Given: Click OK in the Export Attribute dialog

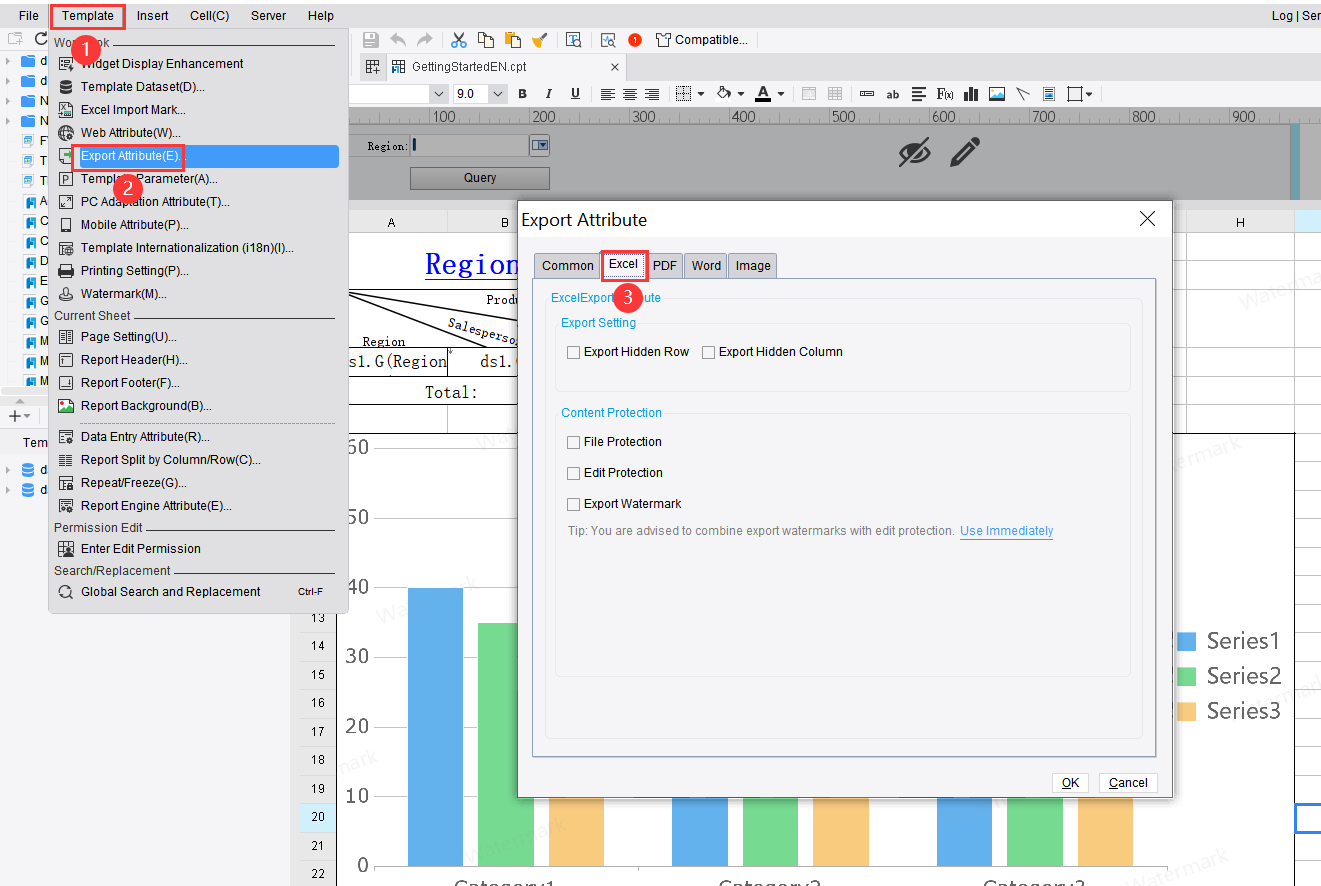Looking at the screenshot, I should (x=1070, y=783).
